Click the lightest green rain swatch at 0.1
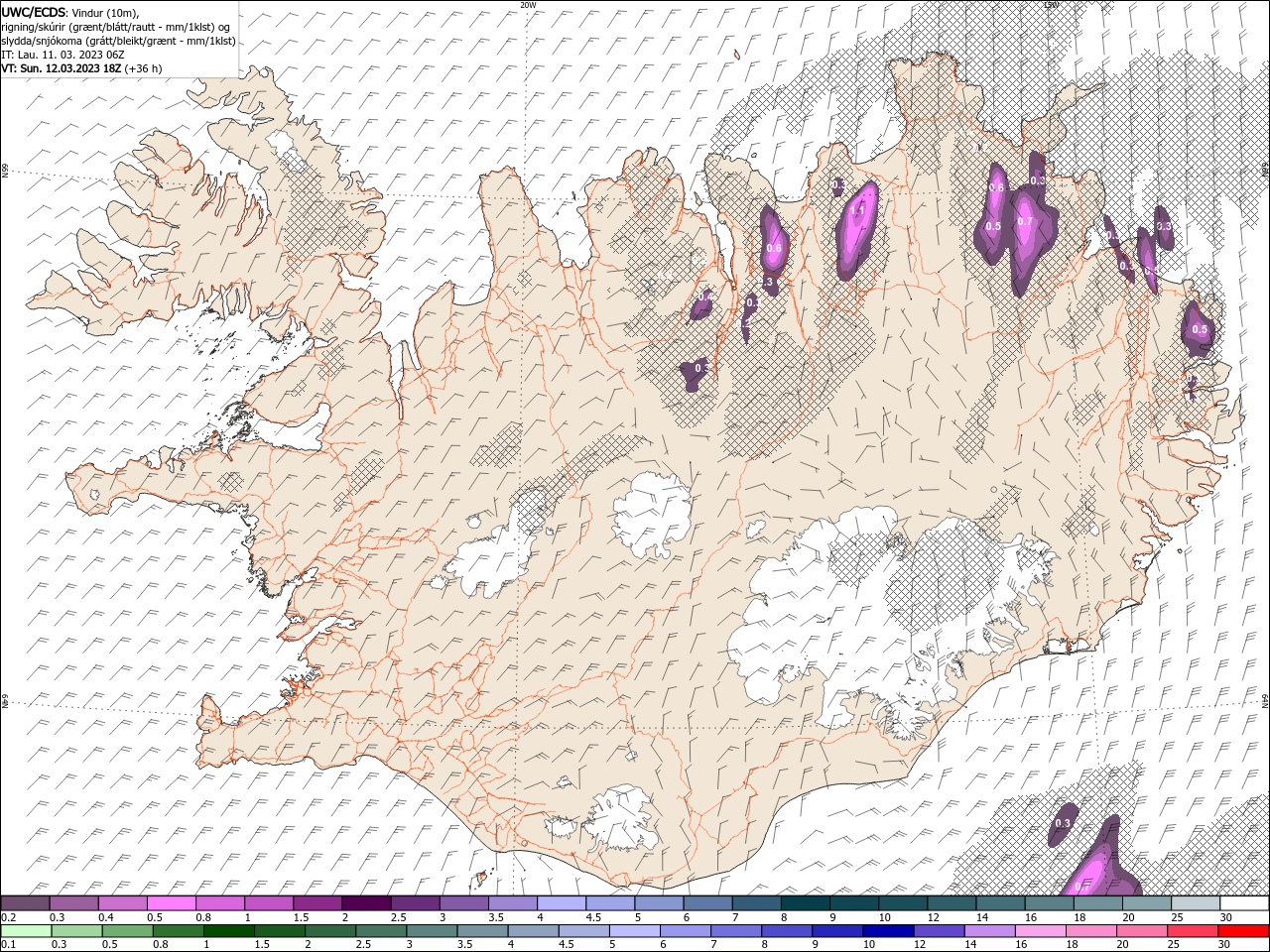Viewport: 1270px width, 952px height. tap(26, 931)
